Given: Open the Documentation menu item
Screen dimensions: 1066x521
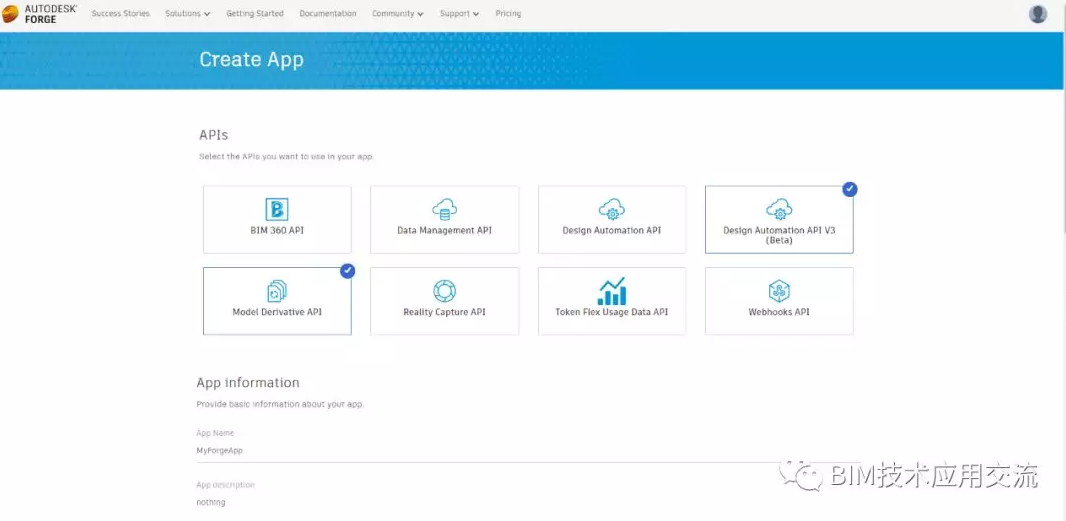Looking at the screenshot, I should click(327, 14).
